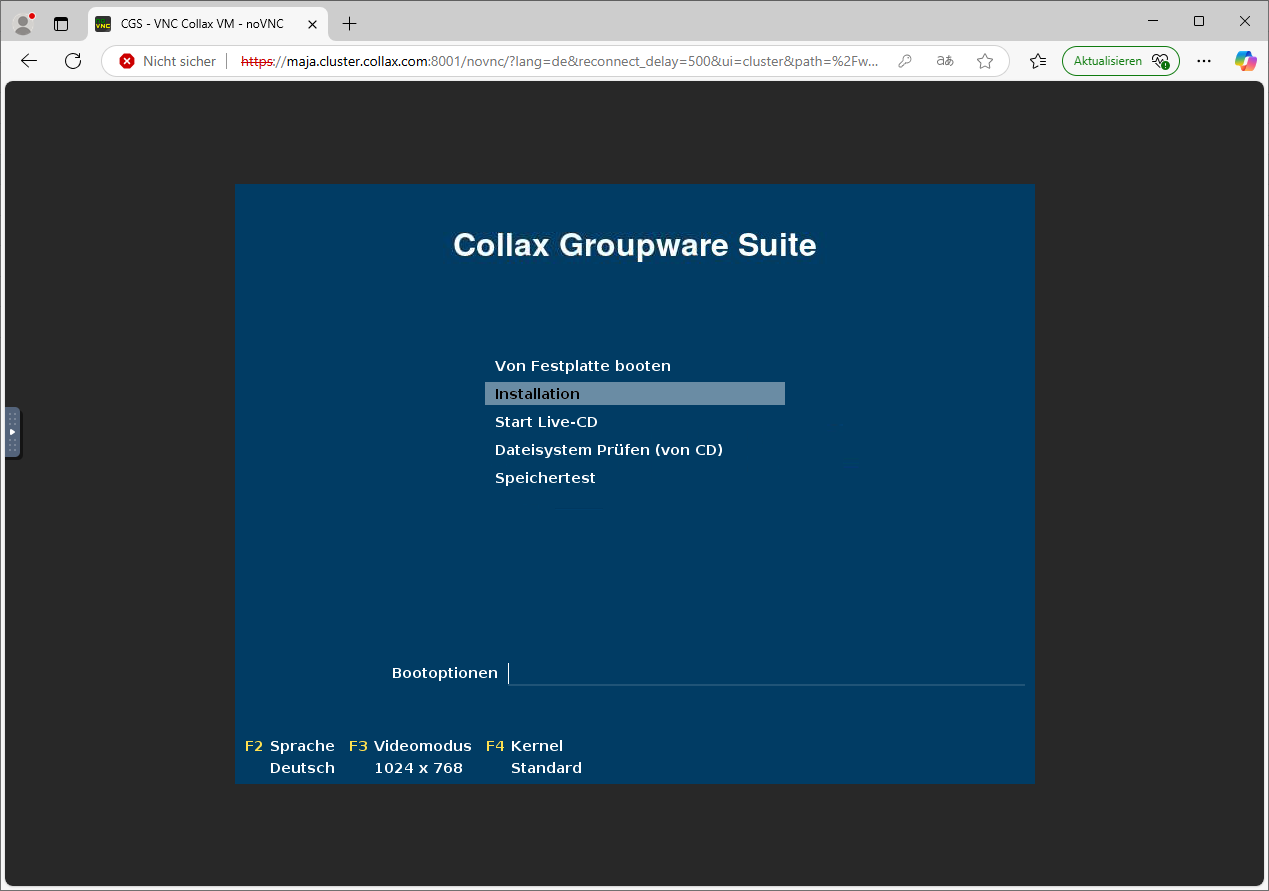Choose the Speichertest entry
This screenshot has height=891, width=1269.
click(x=545, y=478)
